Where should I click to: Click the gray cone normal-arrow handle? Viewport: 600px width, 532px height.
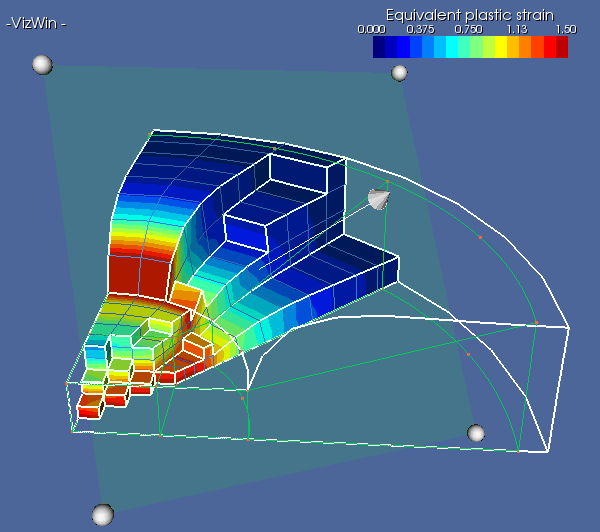379,199
